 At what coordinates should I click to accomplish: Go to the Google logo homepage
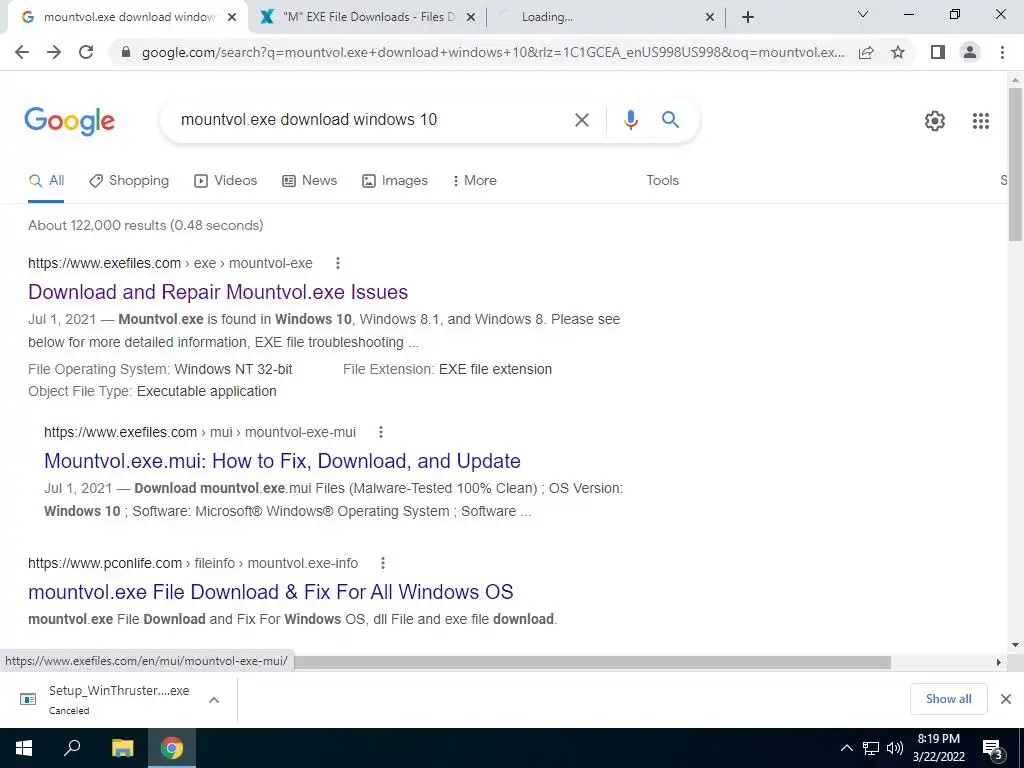coord(69,121)
